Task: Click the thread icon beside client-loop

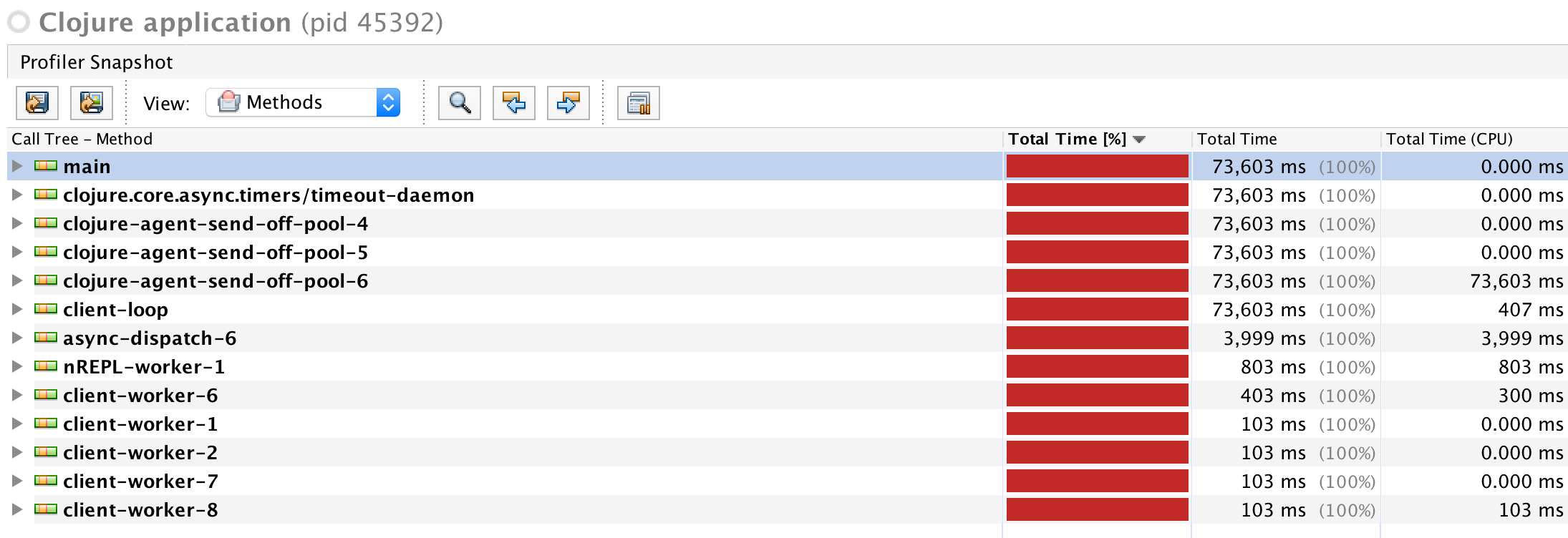Action: 46,309
